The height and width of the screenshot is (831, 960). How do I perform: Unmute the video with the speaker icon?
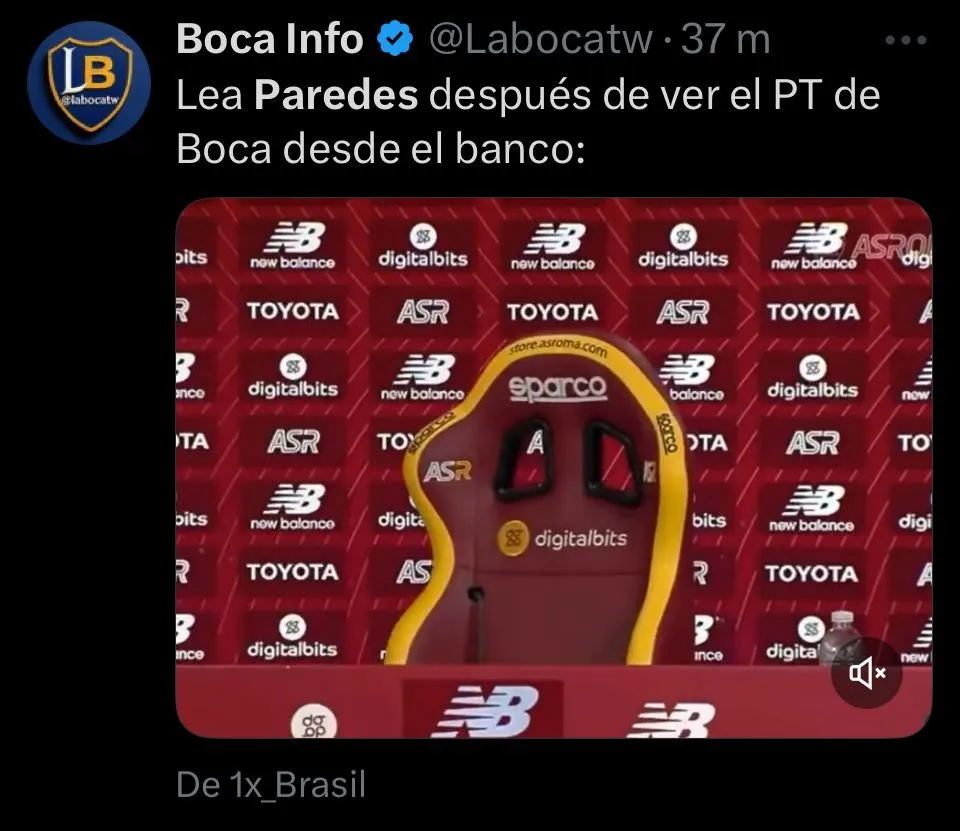tap(867, 673)
